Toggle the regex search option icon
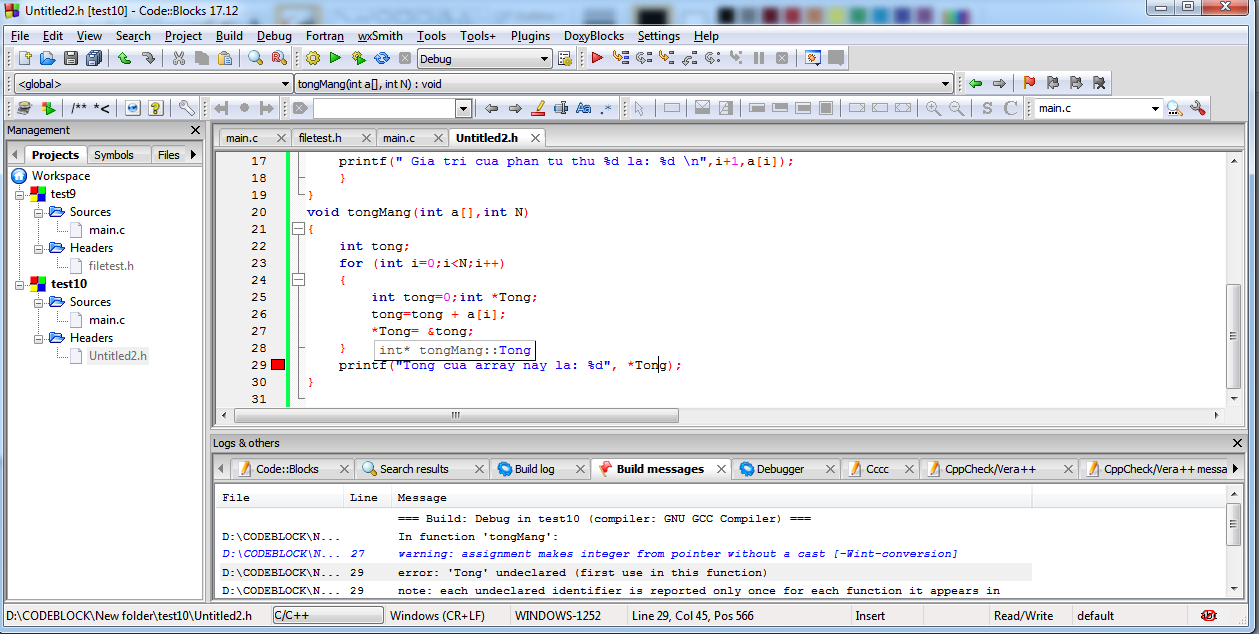The image size is (1259, 634). pos(607,108)
